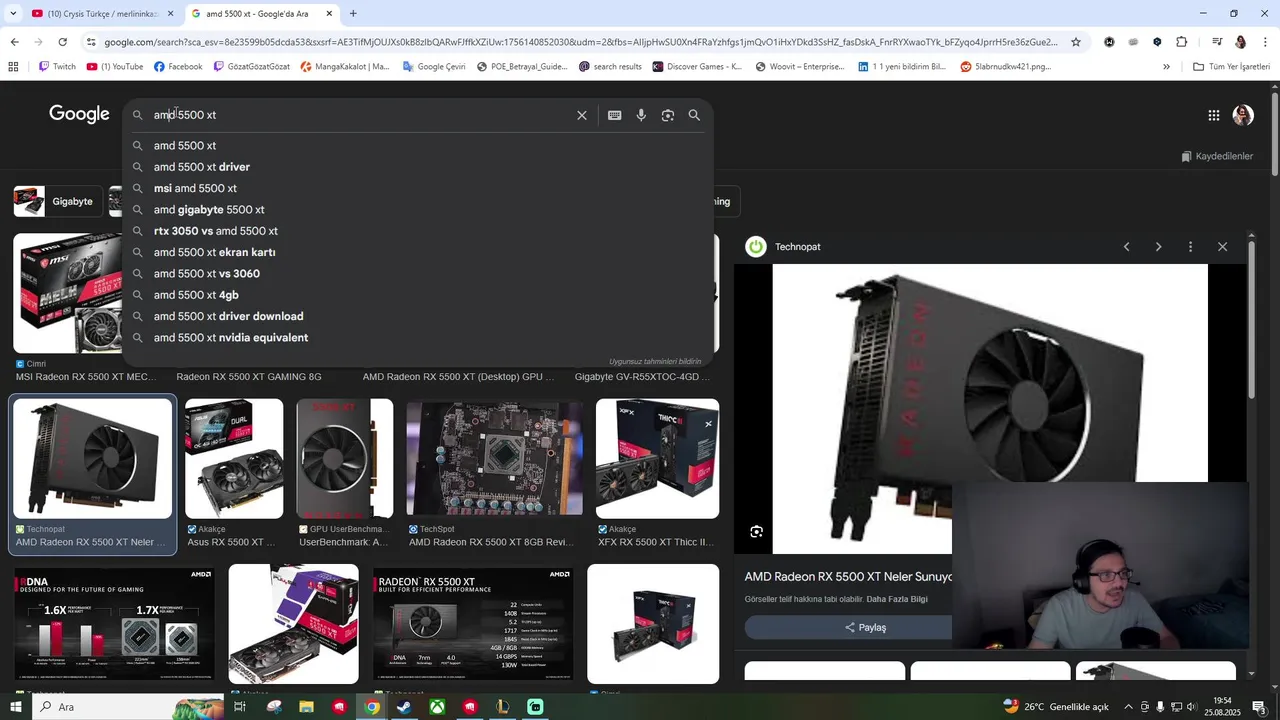Close the image preview panel
Image resolution: width=1280 pixels, height=720 pixels.
coord(1222,247)
